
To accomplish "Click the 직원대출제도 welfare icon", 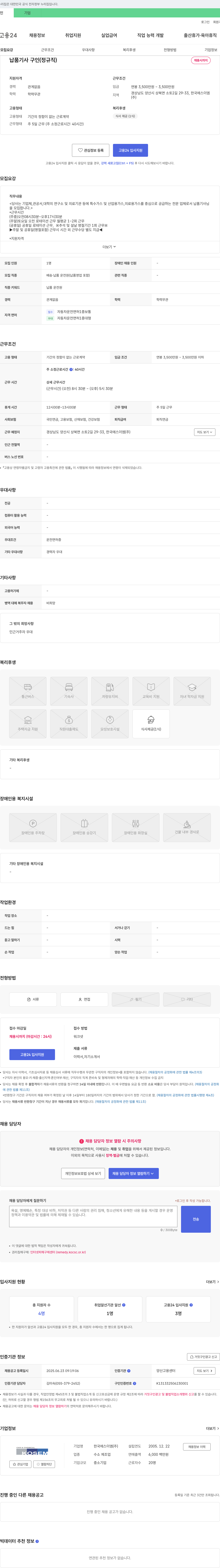I will [x=69, y=724].
